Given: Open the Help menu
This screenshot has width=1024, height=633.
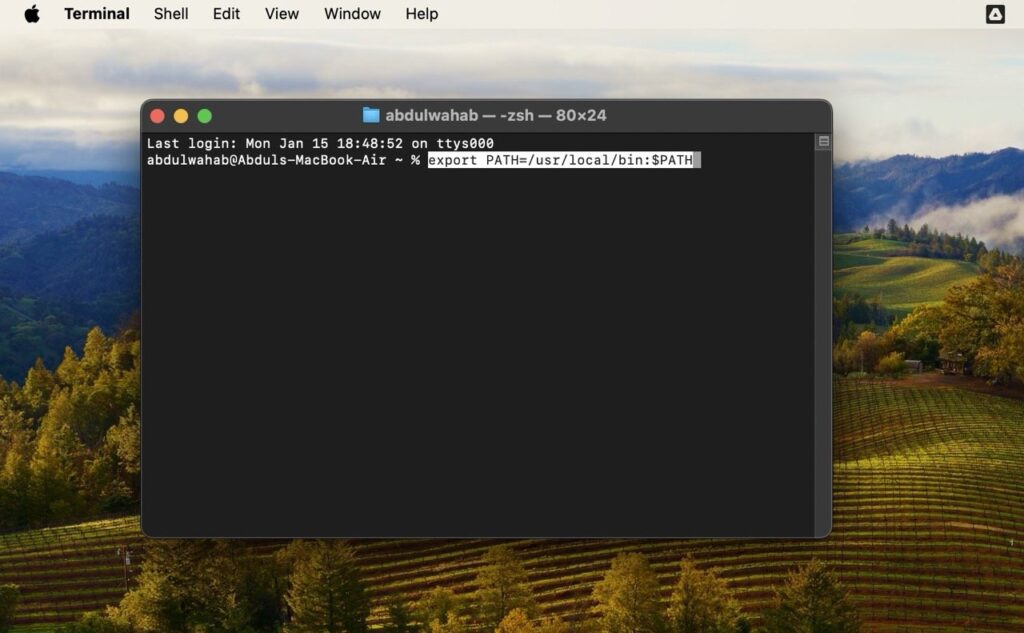Looking at the screenshot, I should point(421,14).
